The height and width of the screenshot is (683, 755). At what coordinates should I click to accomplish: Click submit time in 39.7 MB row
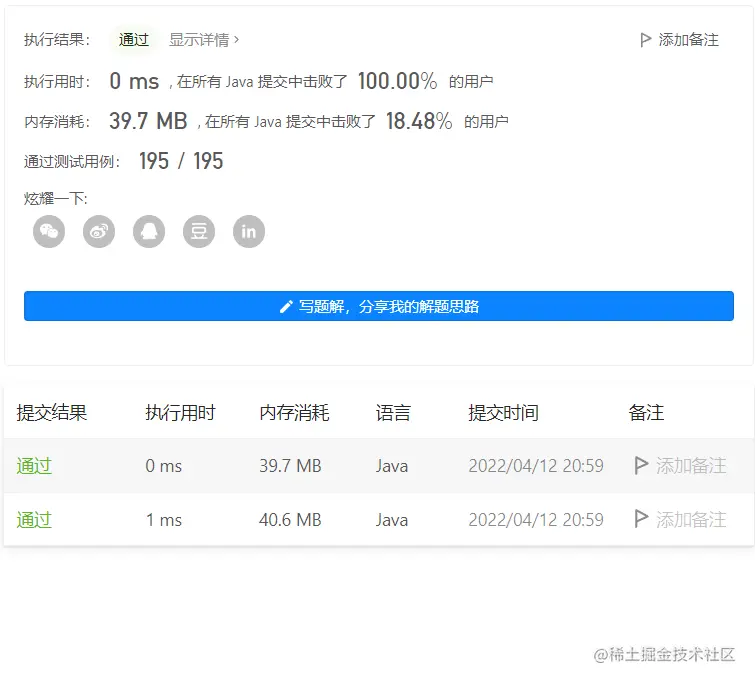[x=536, y=466]
